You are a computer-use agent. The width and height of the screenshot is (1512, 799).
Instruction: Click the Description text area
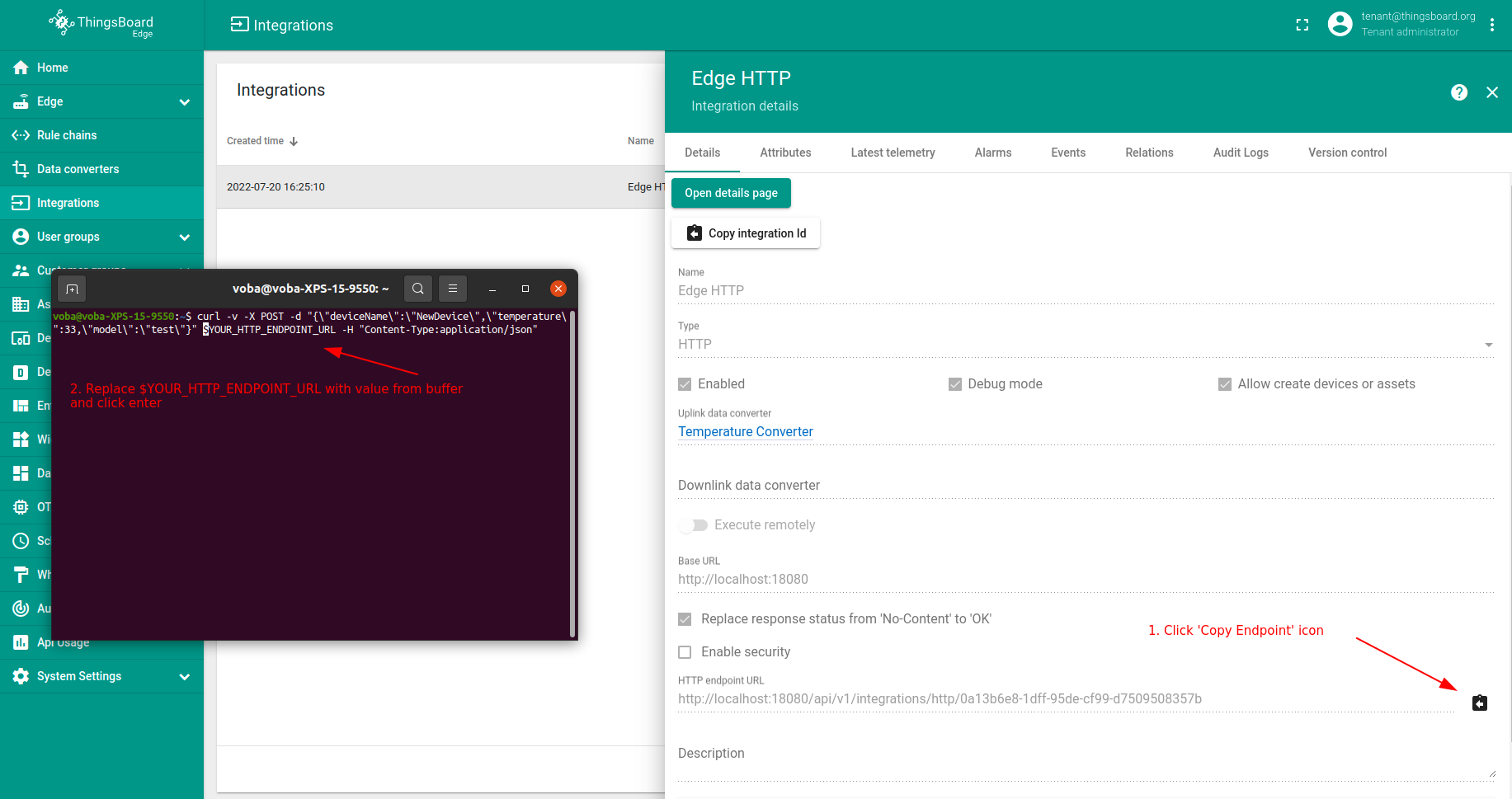coord(1086,754)
